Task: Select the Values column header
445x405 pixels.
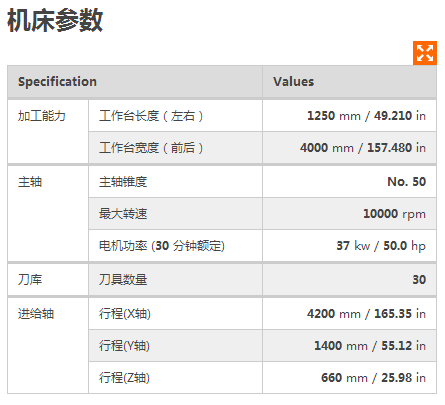Action: pyautogui.click(x=349, y=82)
